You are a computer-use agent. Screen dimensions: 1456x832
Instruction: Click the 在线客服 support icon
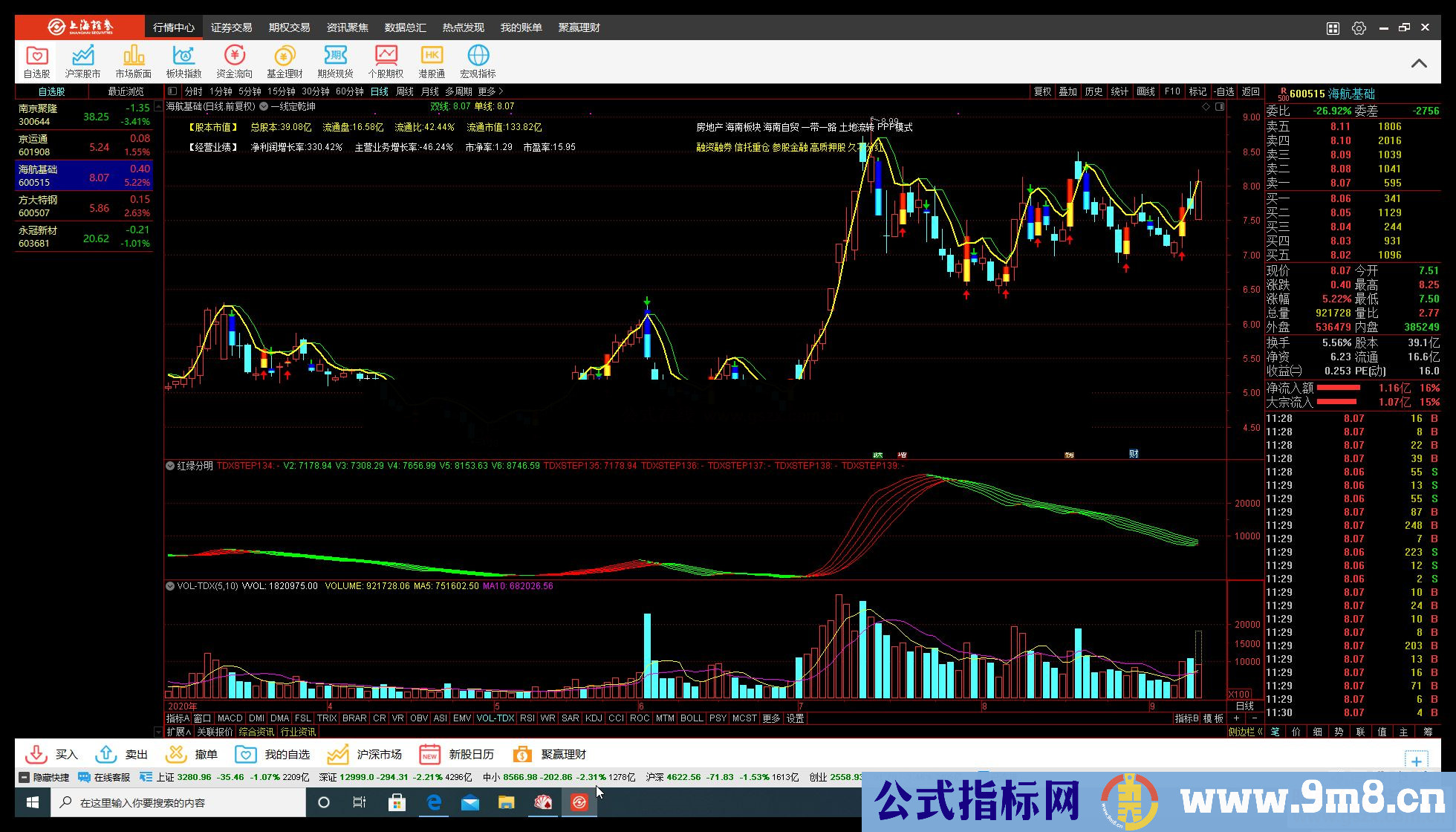click(104, 777)
